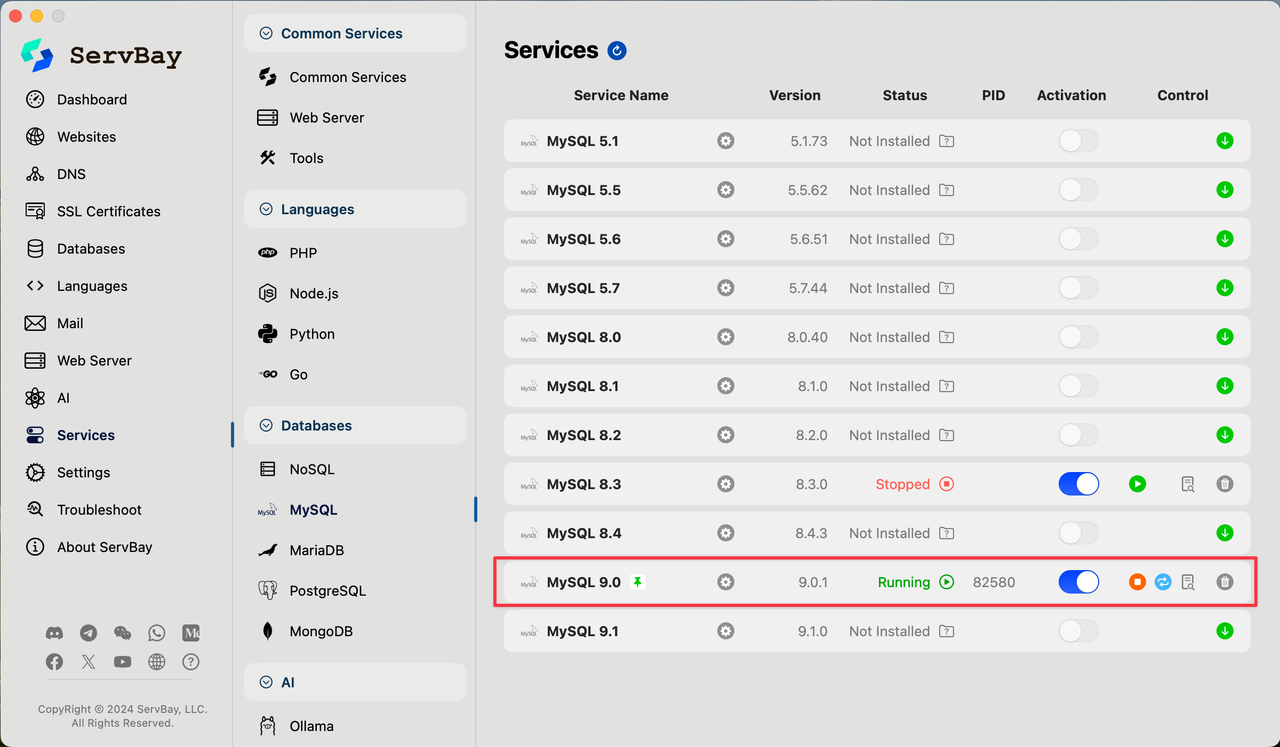
Task: Click the Version column header
Action: pos(795,95)
